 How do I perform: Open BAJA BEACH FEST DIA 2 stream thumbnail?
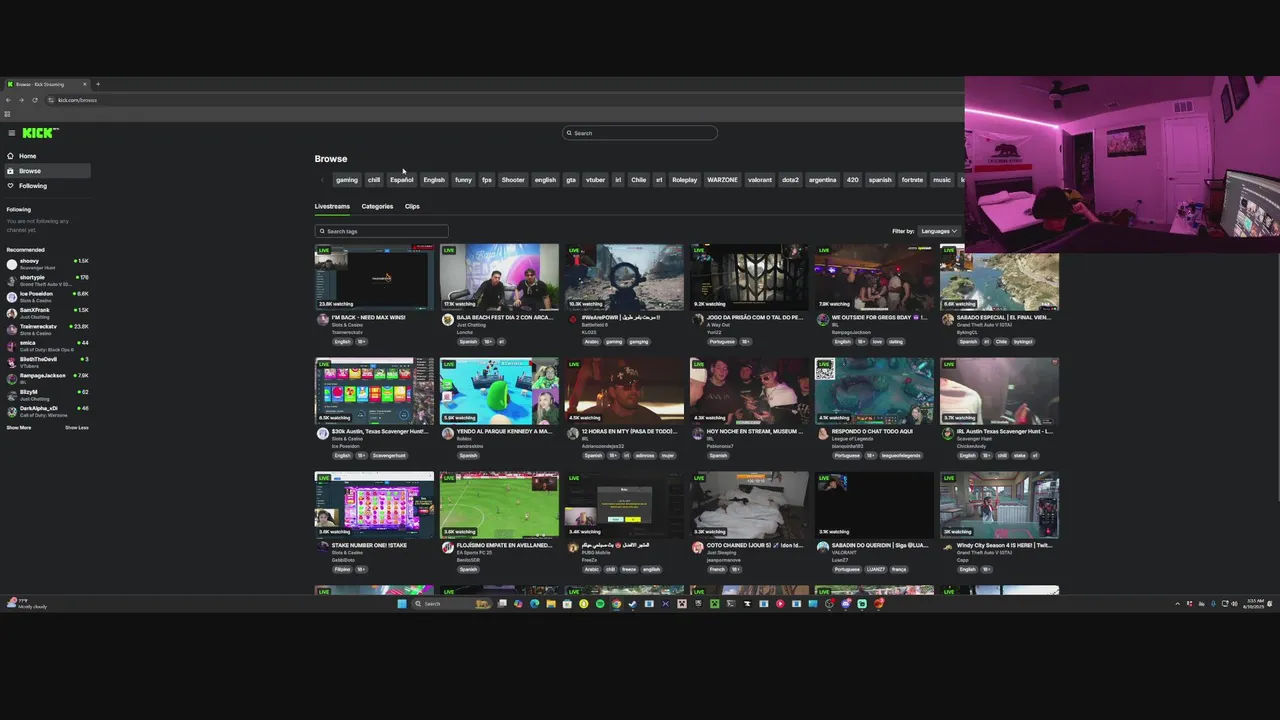tap(499, 277)
